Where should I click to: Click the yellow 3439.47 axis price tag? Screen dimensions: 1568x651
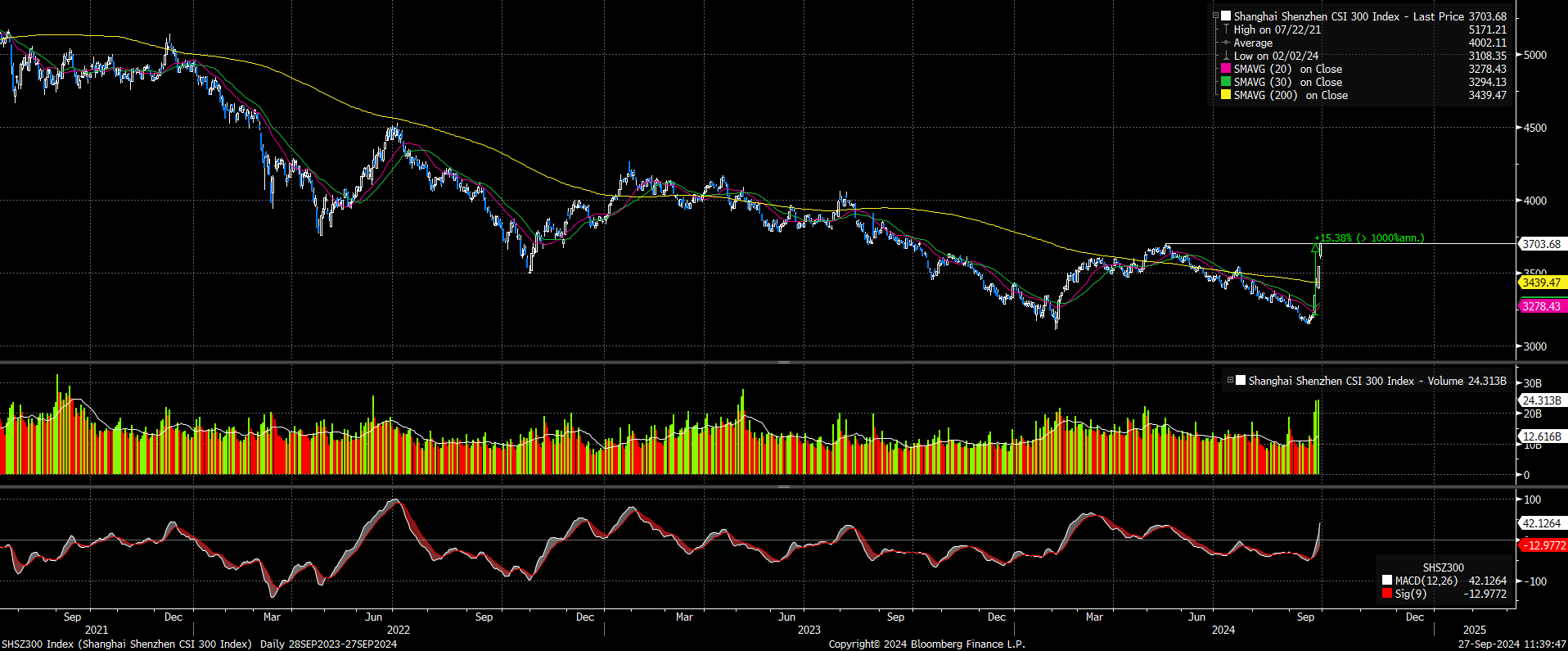coord(1541,283)
